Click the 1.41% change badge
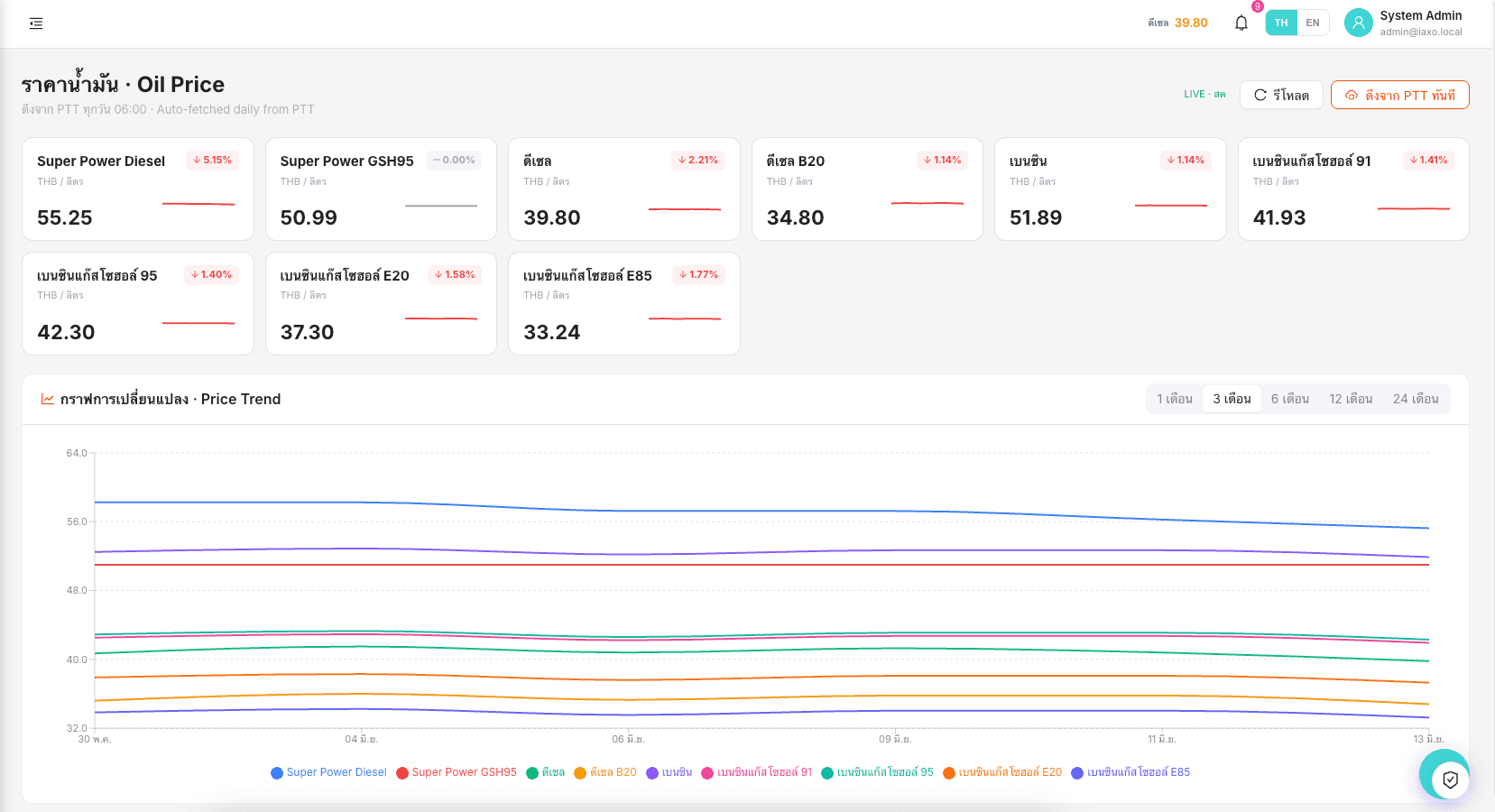The image size is (1495, 812). click(x=1428, y=161)
